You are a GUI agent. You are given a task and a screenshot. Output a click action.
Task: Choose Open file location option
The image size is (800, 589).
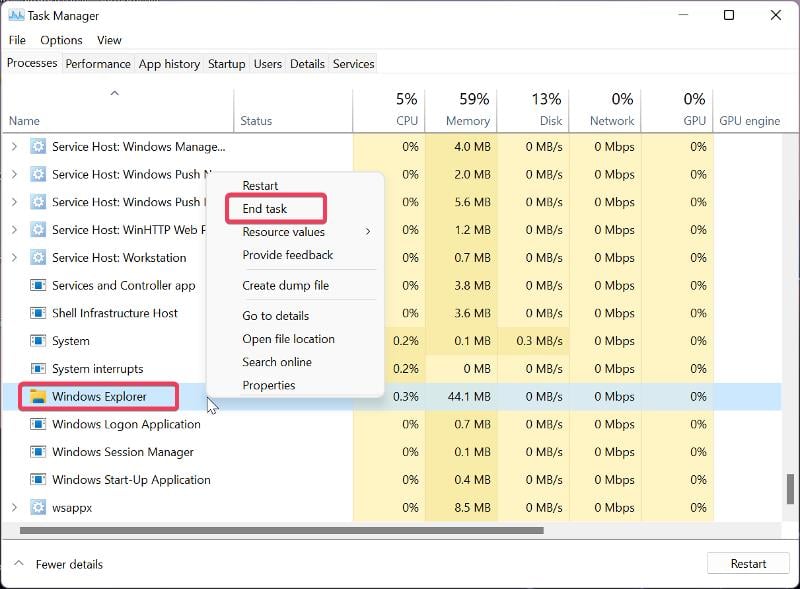[x=289, y=339]
